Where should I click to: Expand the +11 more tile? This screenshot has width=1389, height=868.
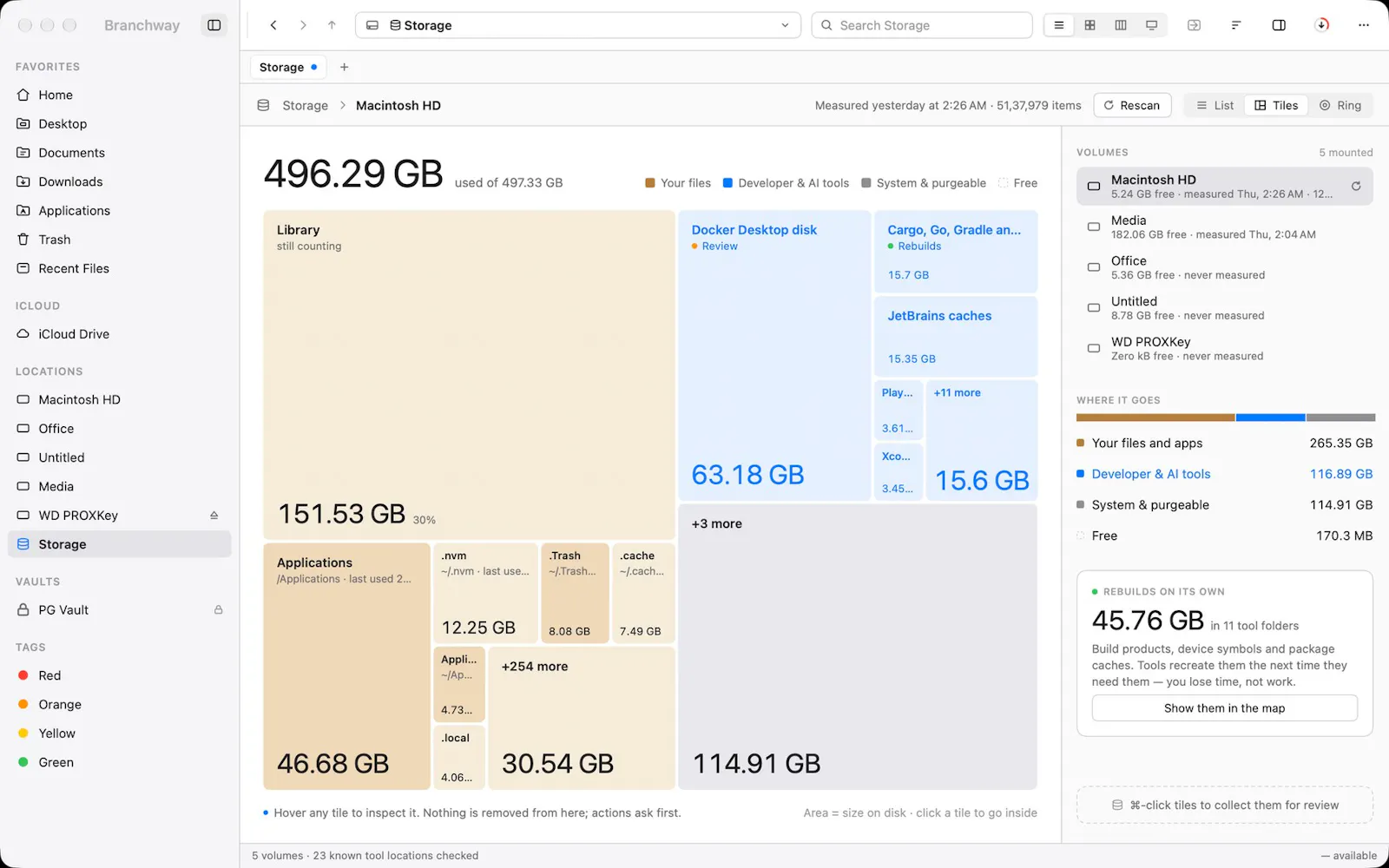pyautogui.click(x=982, y=440)
